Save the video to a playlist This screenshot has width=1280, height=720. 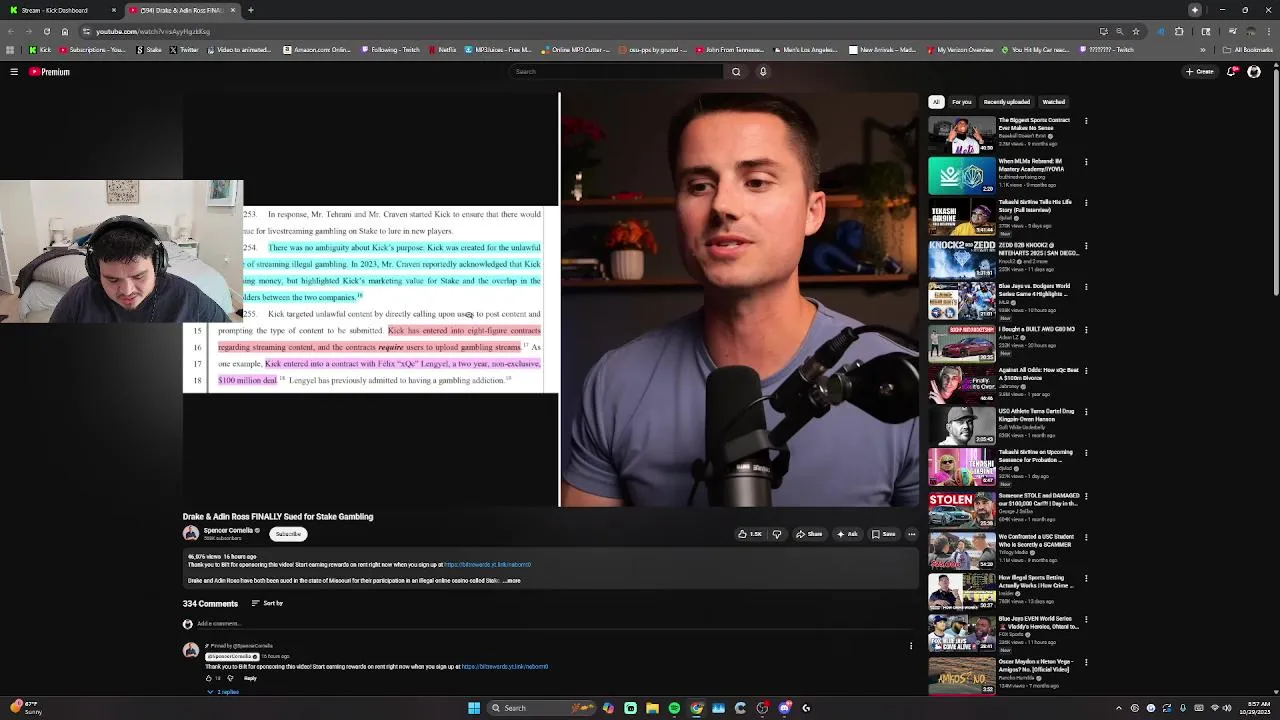tap(883, 534)
